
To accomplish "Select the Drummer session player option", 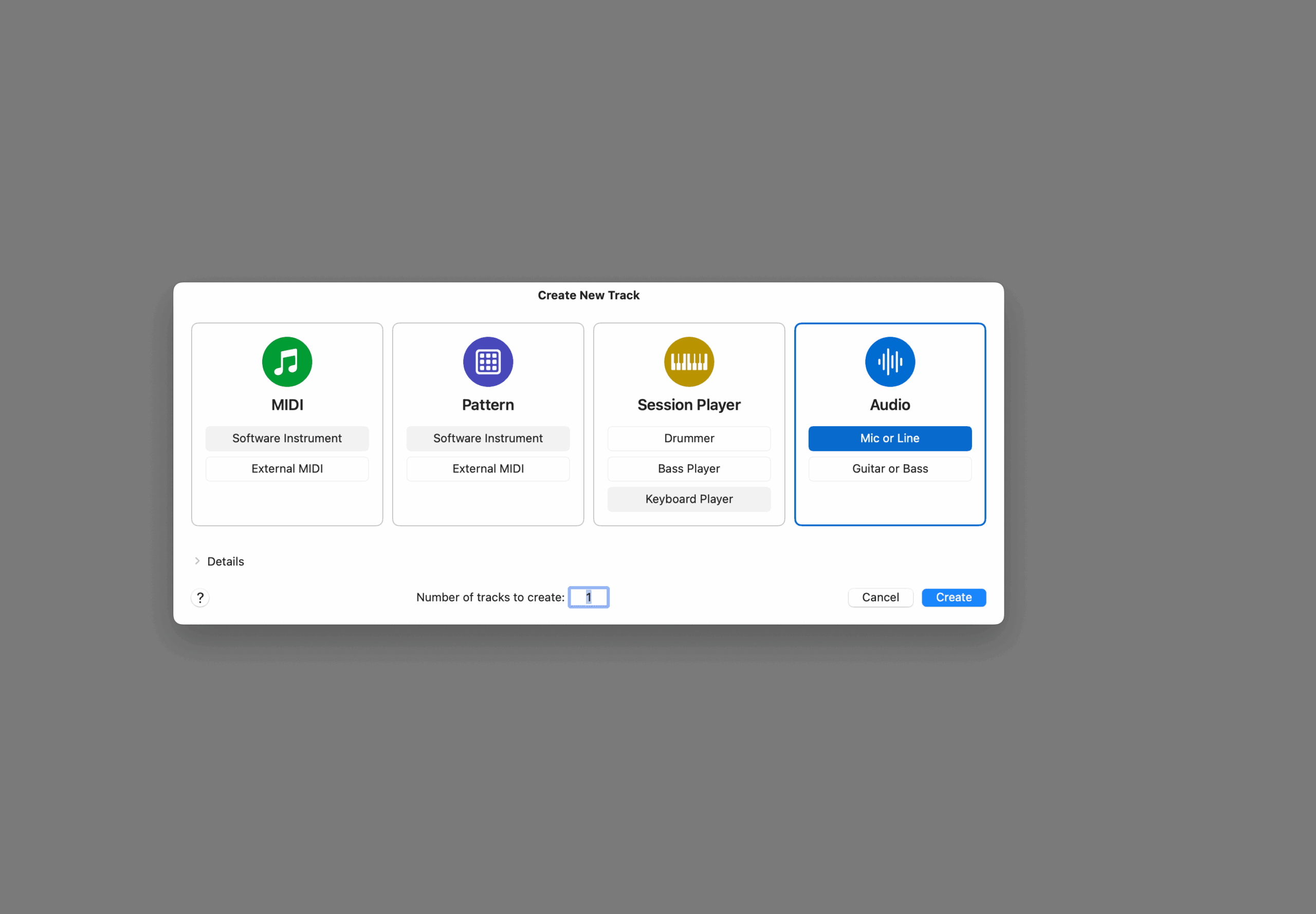I will [689, 438].
